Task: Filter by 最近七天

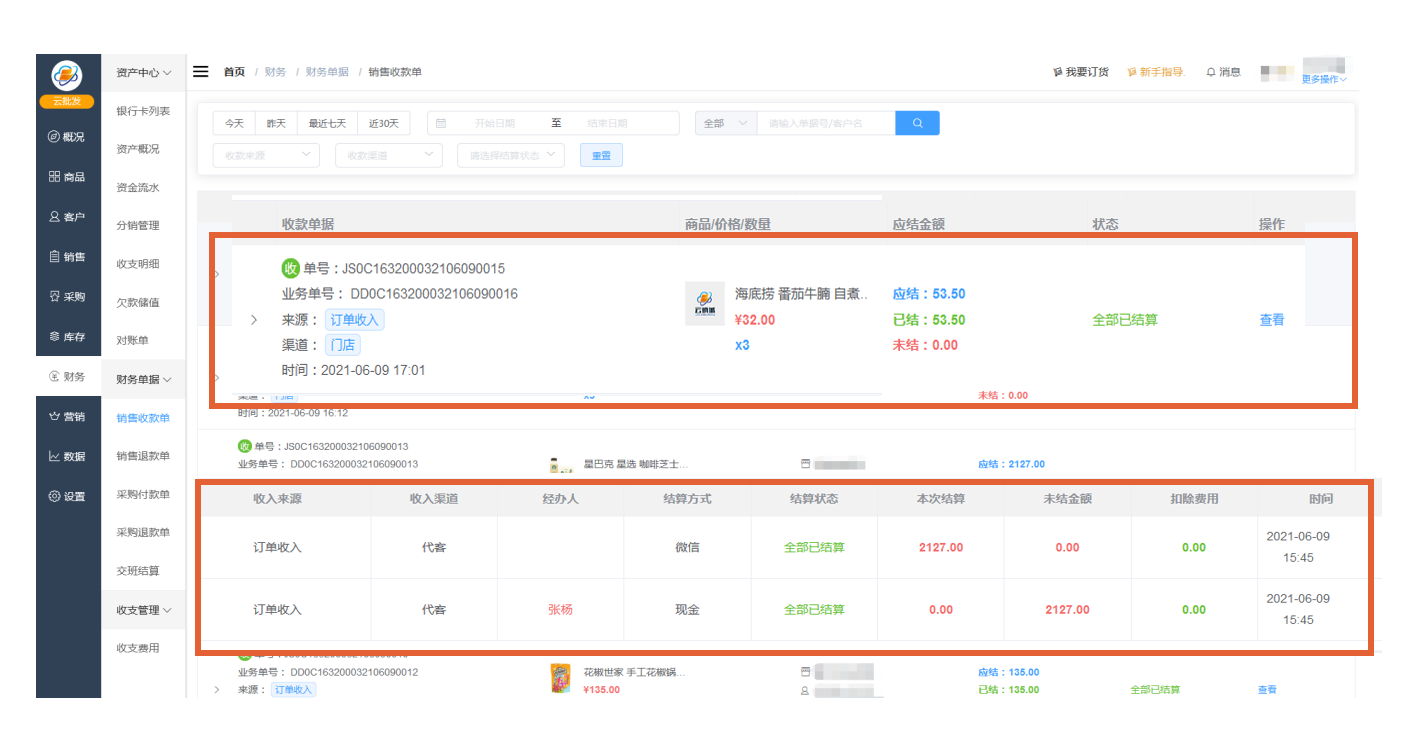Action: (x=327, y=123)
